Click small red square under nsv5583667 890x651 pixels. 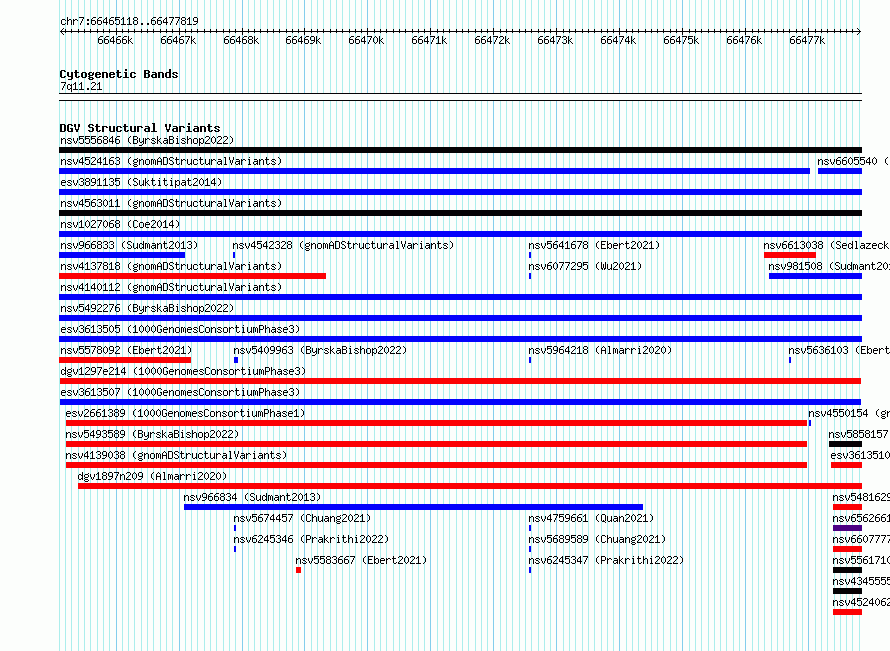click(299, 570)
